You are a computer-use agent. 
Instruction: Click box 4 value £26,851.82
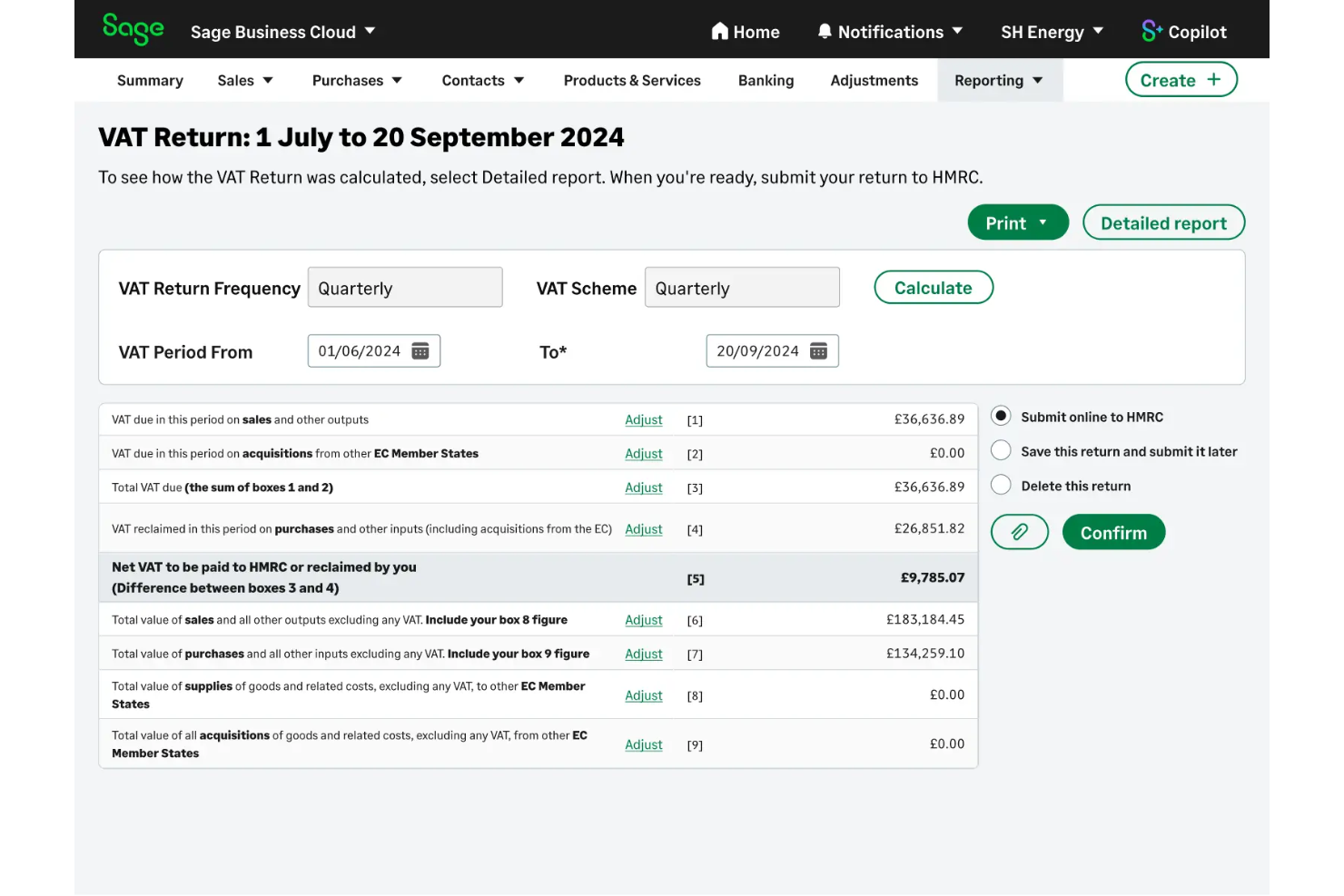929,528
